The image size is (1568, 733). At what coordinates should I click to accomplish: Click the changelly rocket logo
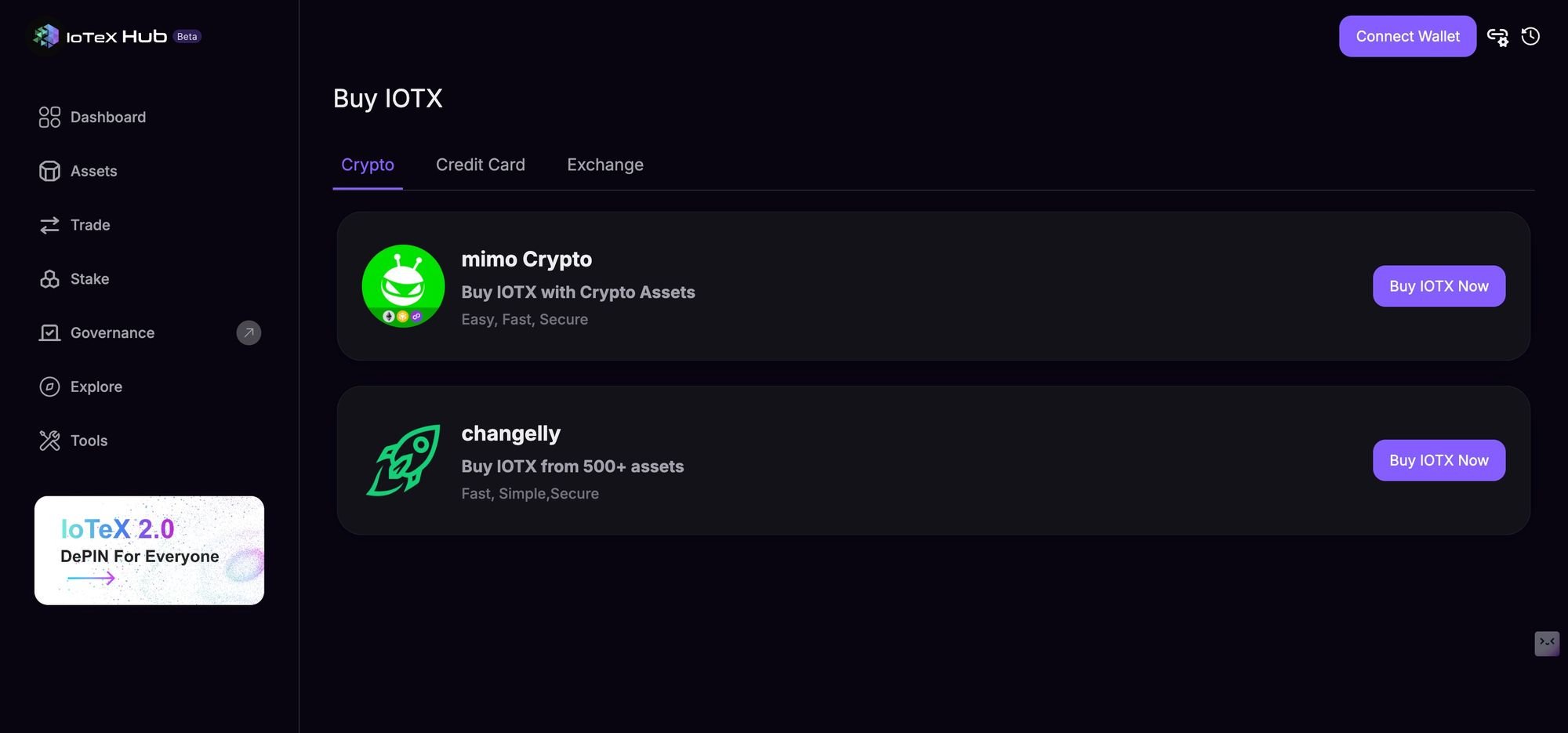point(403,460)
